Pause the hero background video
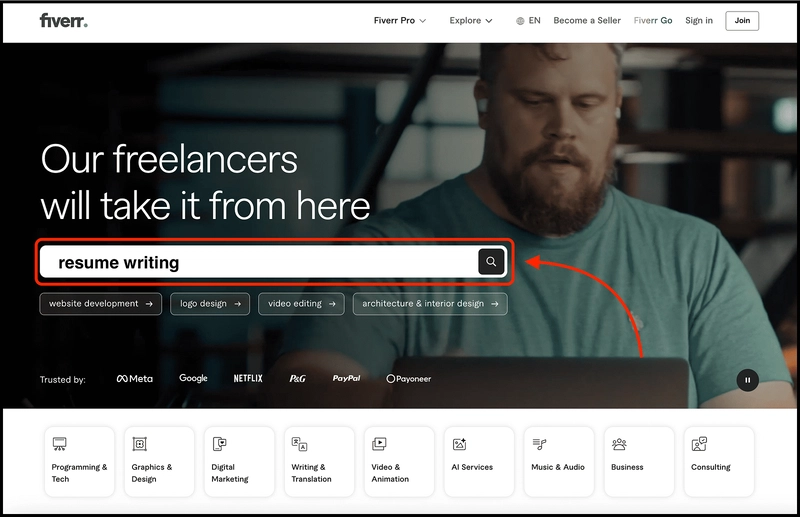The height and width of the screenshot is (517, 800). point(747,380)
